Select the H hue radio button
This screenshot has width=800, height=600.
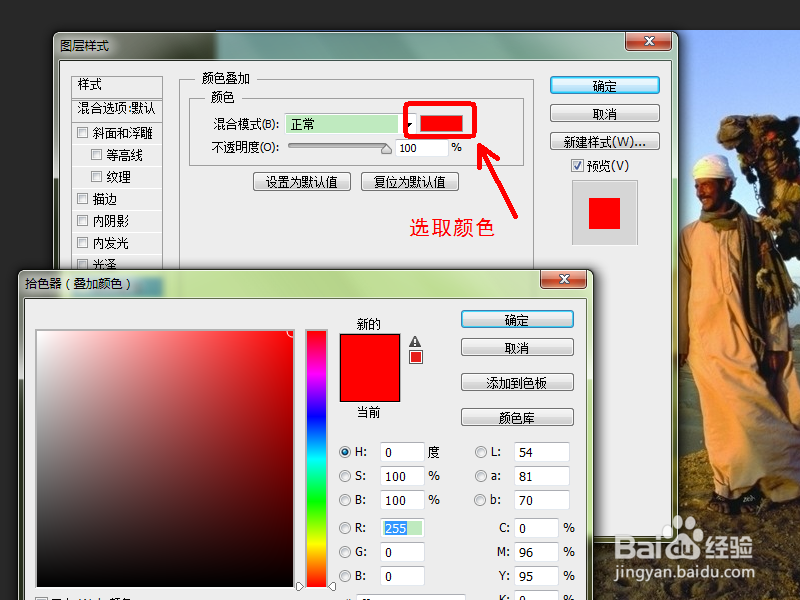click(345, 452)
